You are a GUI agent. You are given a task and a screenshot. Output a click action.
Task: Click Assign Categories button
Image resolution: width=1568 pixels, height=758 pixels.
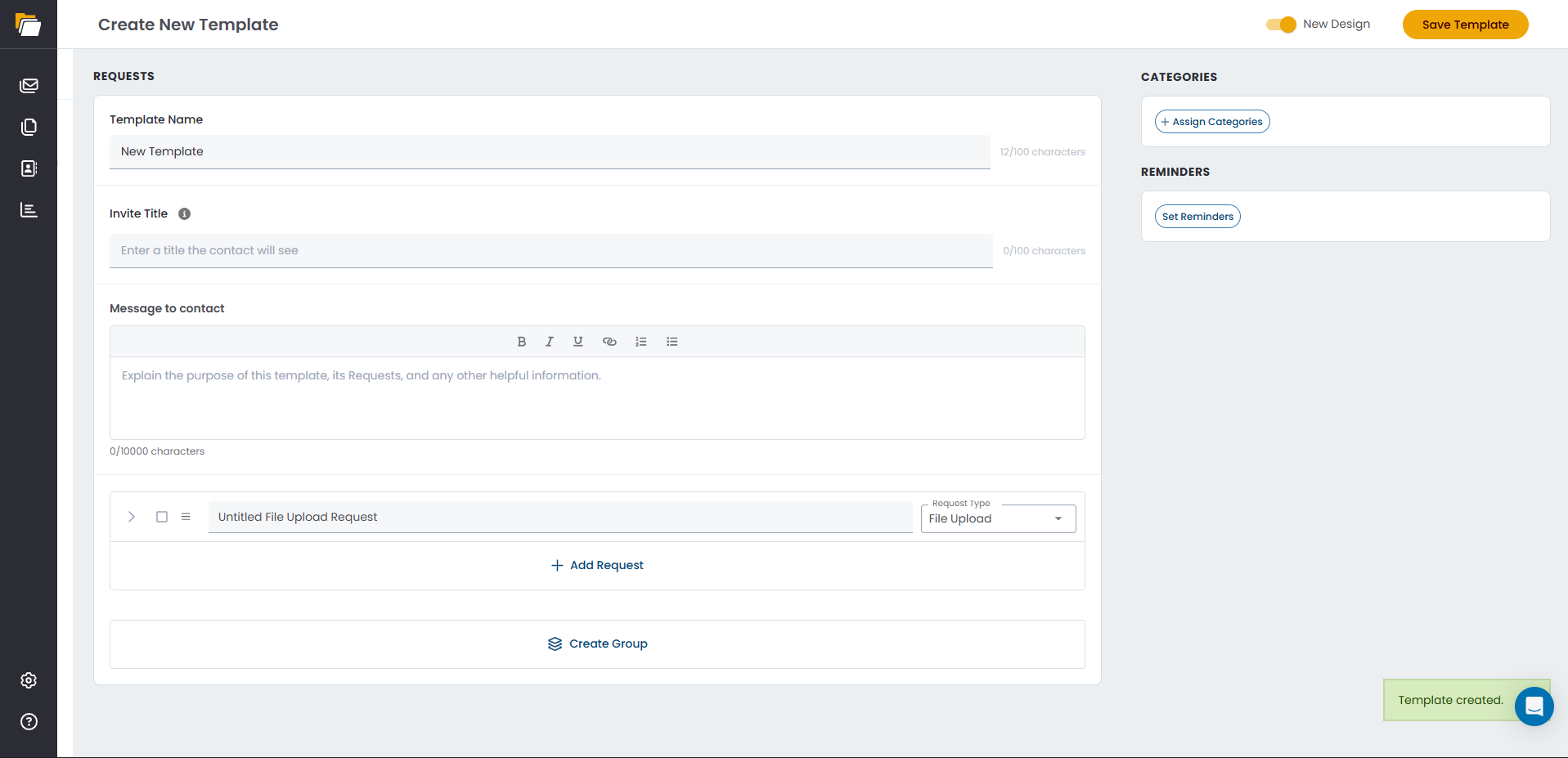click(x=1212, y=122)
